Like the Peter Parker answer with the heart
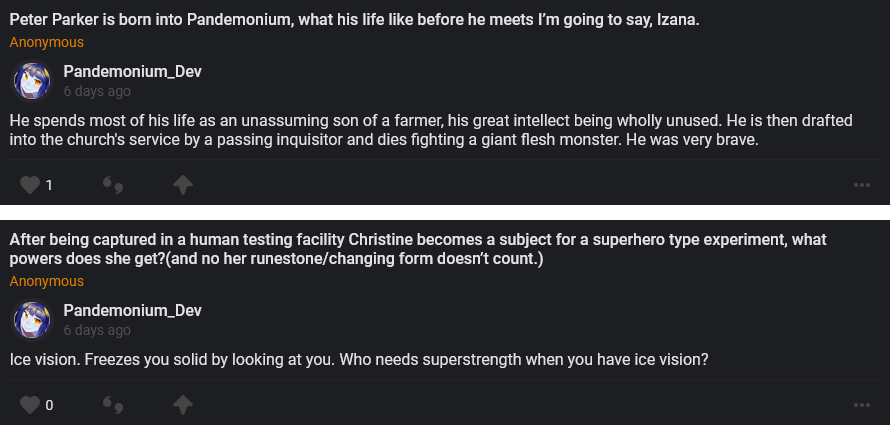The height and width of the screenshot is (425, 890). (30, 185)
